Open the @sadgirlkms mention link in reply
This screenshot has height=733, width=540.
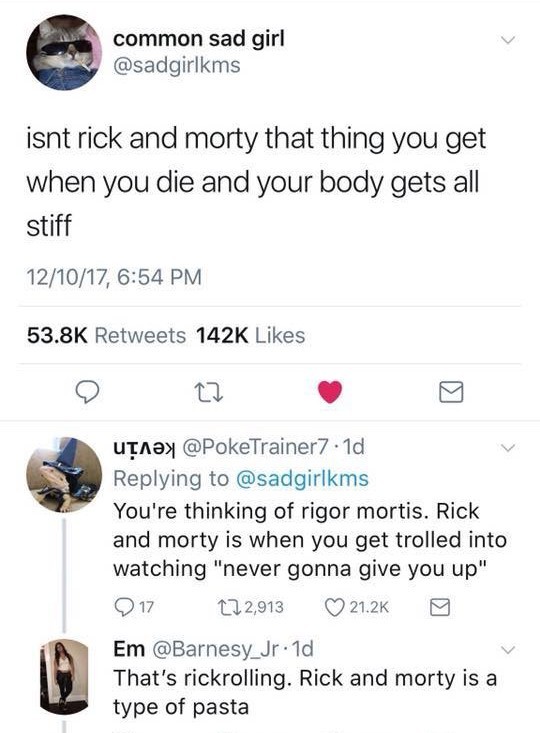302,479
